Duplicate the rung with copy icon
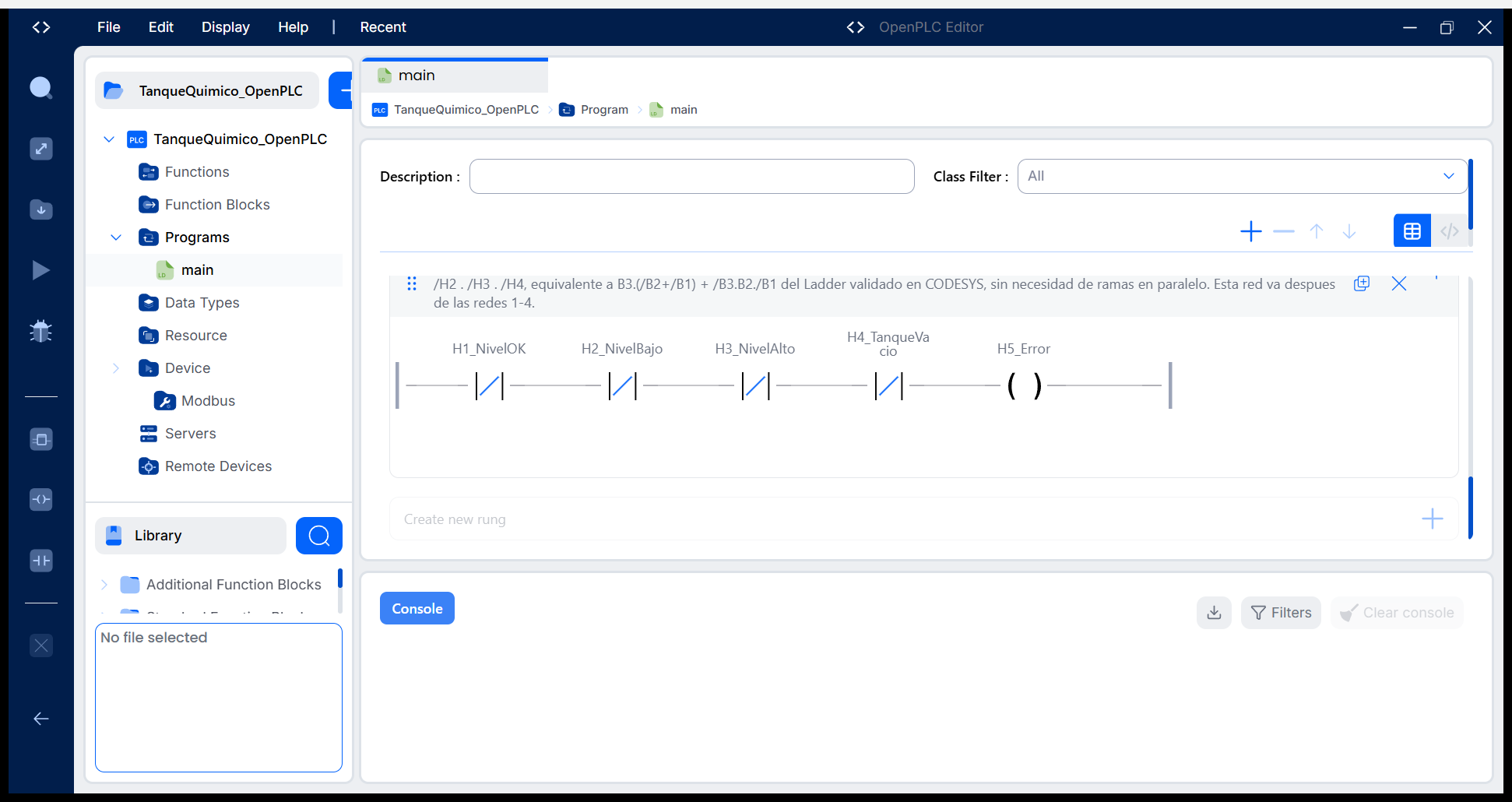This screenshot has width=1512, height=802. click(x=1362, y=283)
